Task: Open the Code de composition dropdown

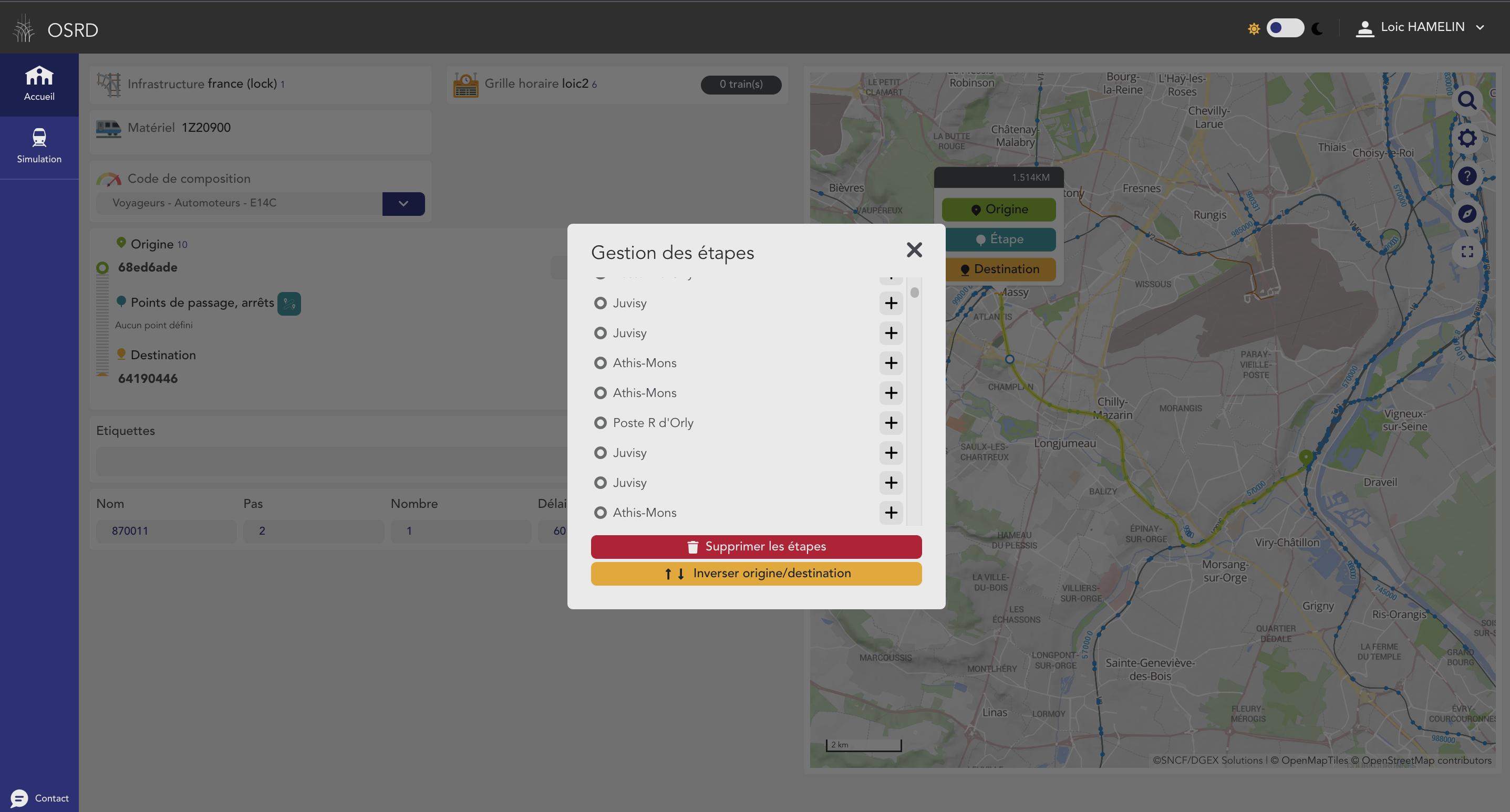Action: (402, 203)
